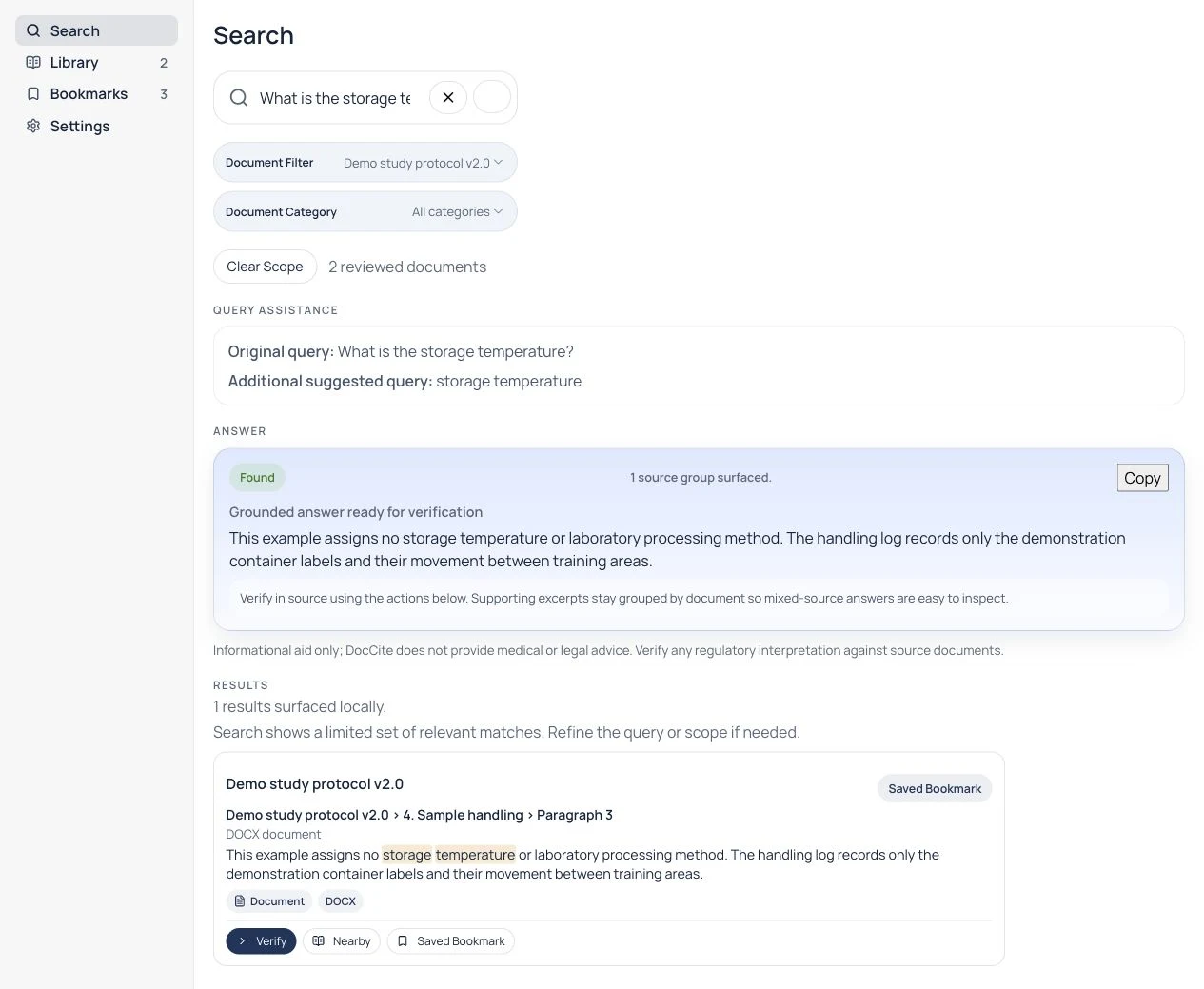Click the document icon in Document chip
This screenshot has width=1204, height=989.
click(240, 901)
